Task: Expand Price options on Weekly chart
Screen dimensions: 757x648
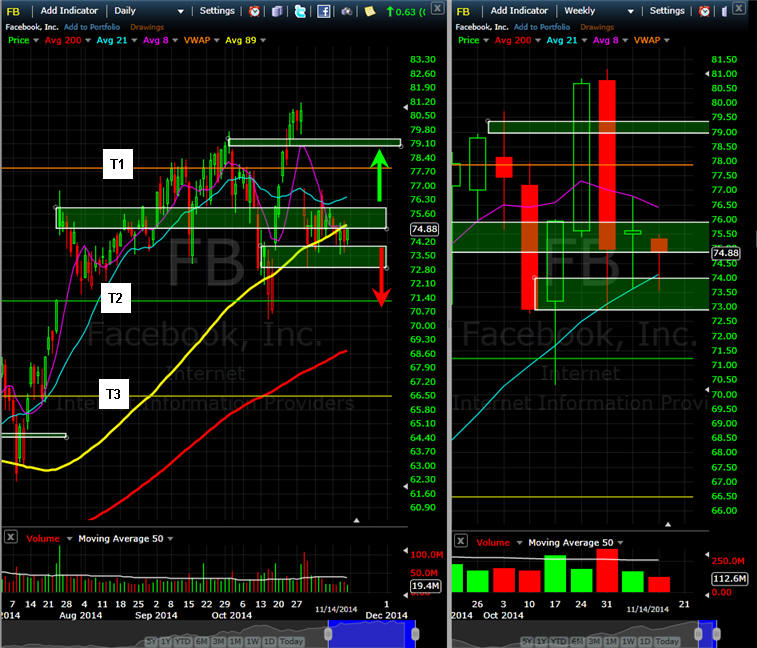Action: (x=486, y=41)
